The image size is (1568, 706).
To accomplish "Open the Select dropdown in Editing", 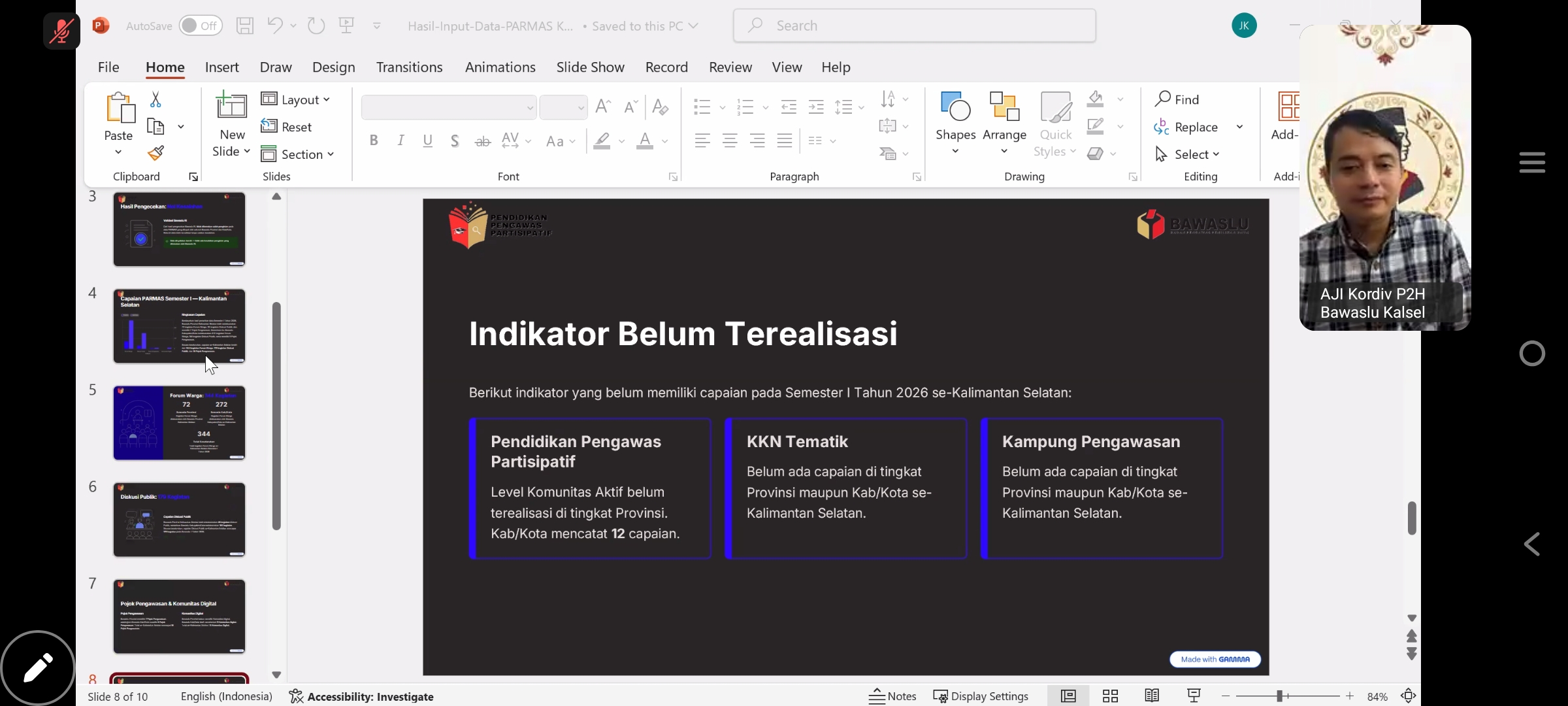I will coord(1187,154).
